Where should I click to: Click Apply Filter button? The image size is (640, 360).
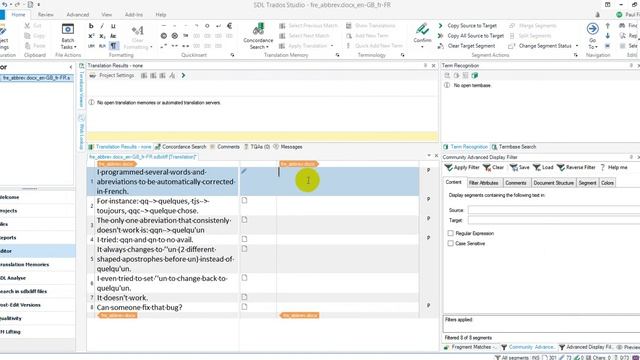click(x=462, y=167)
